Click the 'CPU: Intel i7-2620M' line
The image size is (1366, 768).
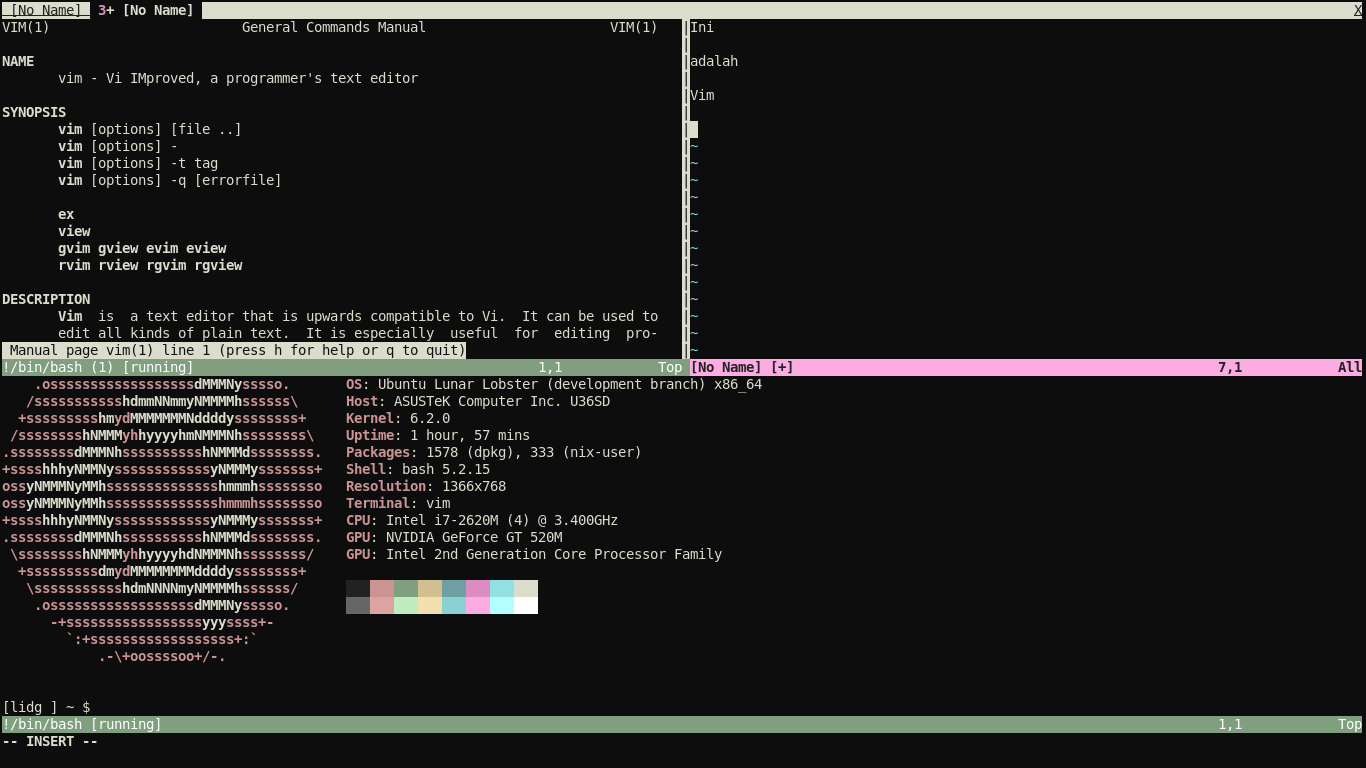tap(482, 520)
